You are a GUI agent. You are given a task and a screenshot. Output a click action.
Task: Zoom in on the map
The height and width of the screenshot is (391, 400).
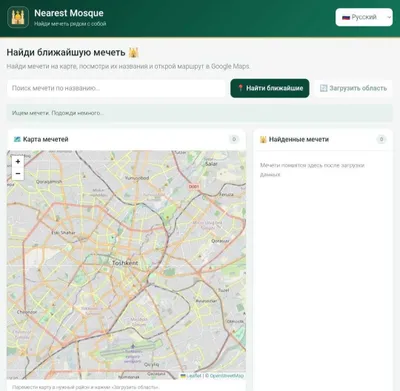pos(18,162)
